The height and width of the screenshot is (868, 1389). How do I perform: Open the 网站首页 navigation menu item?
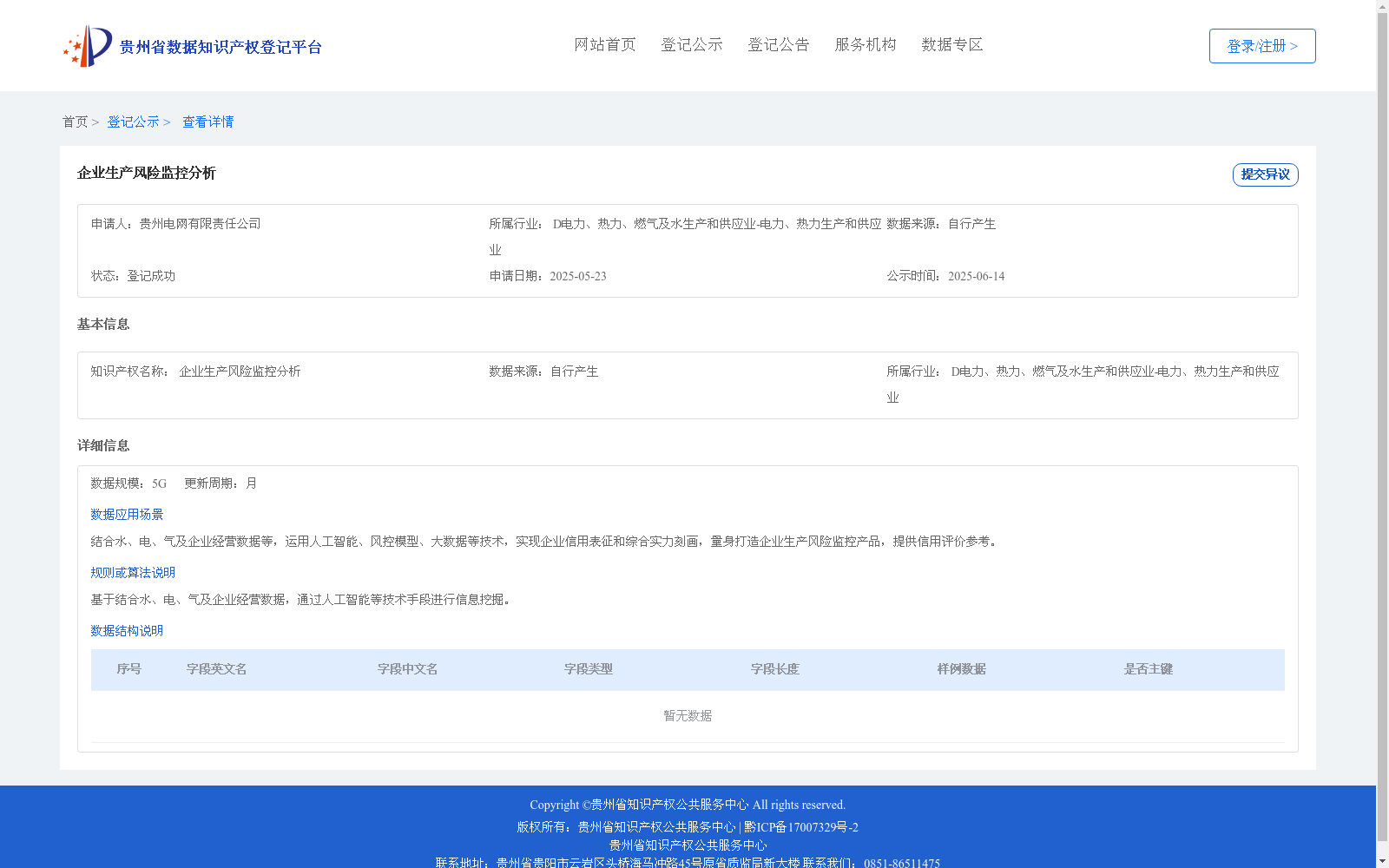tap(604, 44)
